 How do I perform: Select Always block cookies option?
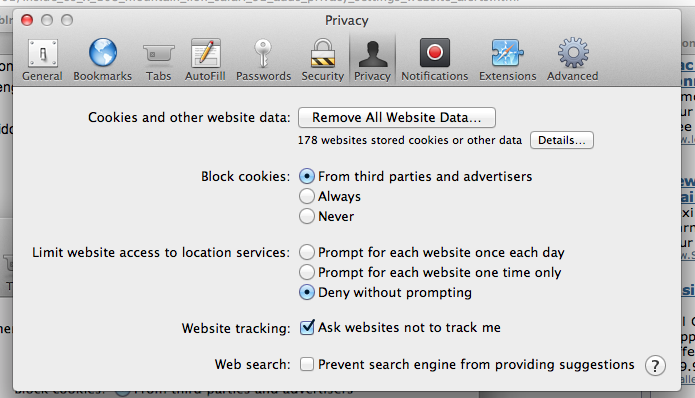click(x=307, y=196)
